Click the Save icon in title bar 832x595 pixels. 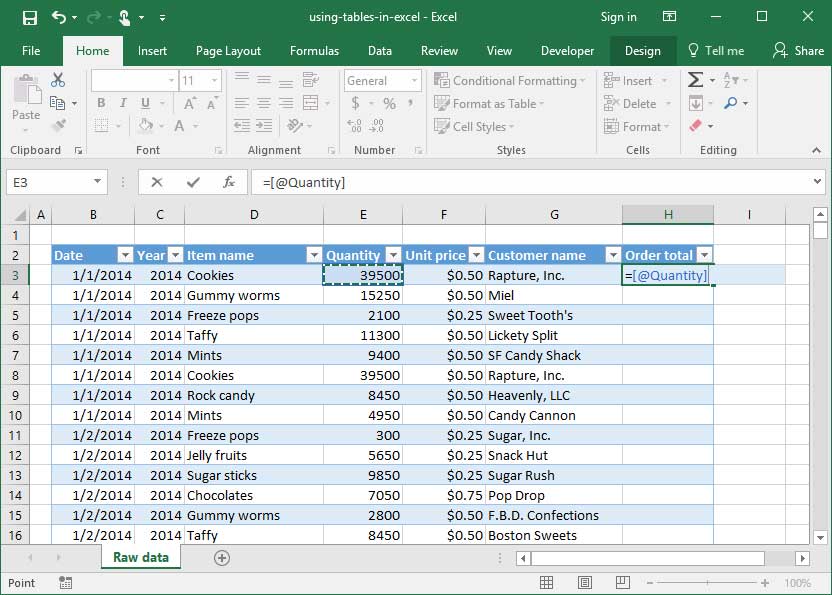(30, 18)
